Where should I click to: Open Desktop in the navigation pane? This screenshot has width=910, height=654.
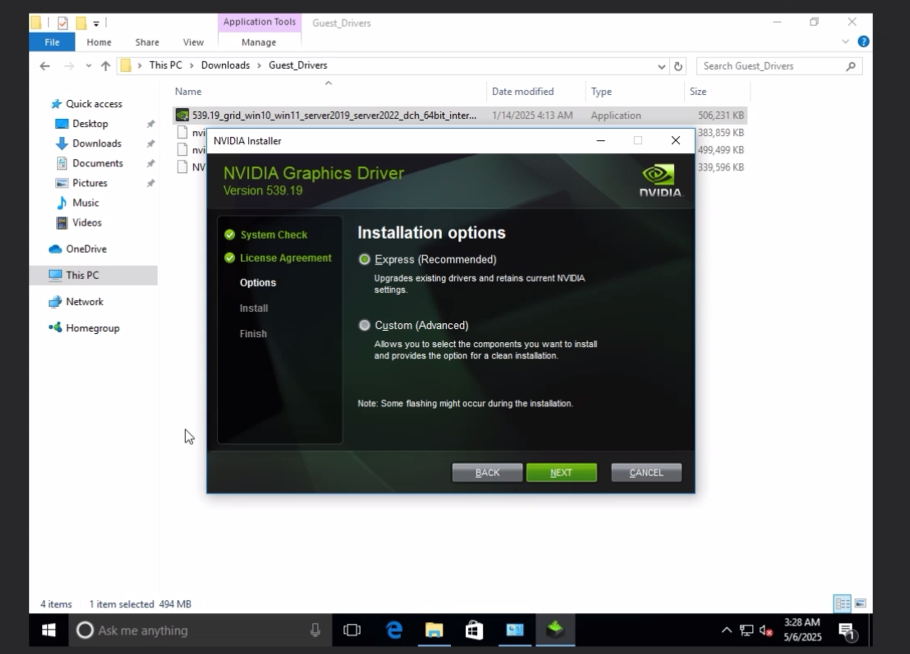click(90, 124)
